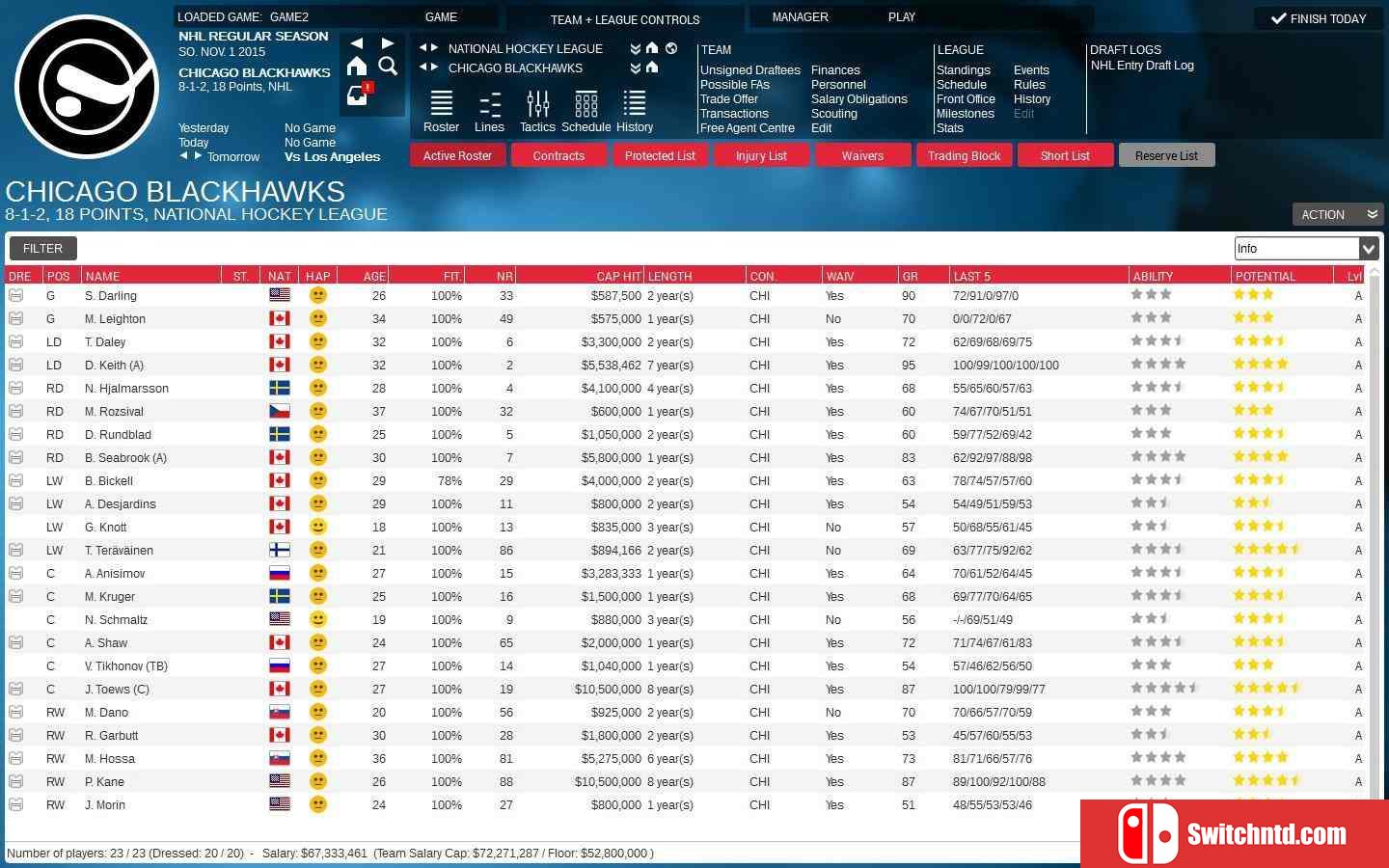Toggle dressed status for J. Morin

pos(15,804)
